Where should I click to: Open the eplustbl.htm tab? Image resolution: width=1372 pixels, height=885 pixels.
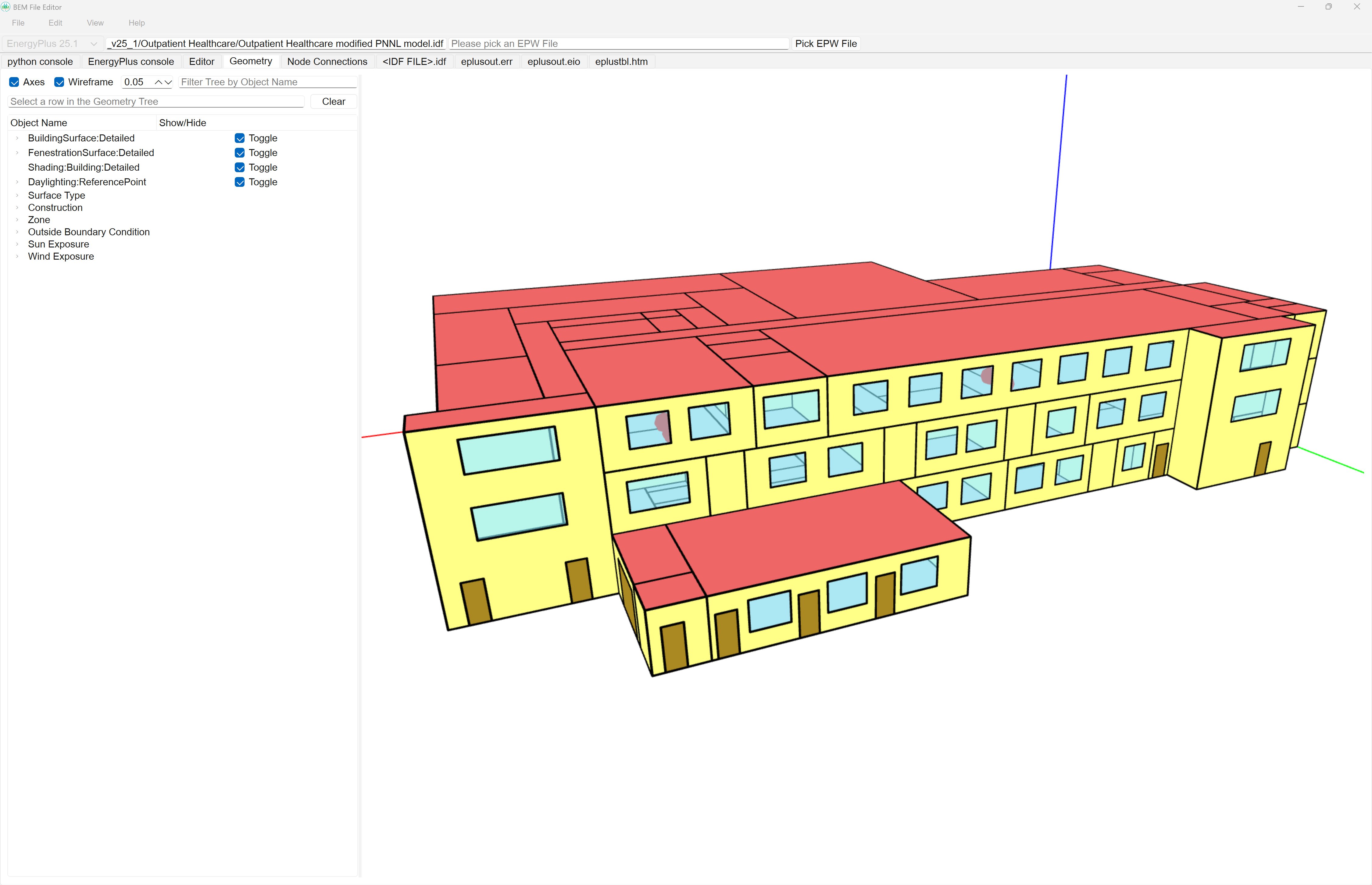(621, 62)
